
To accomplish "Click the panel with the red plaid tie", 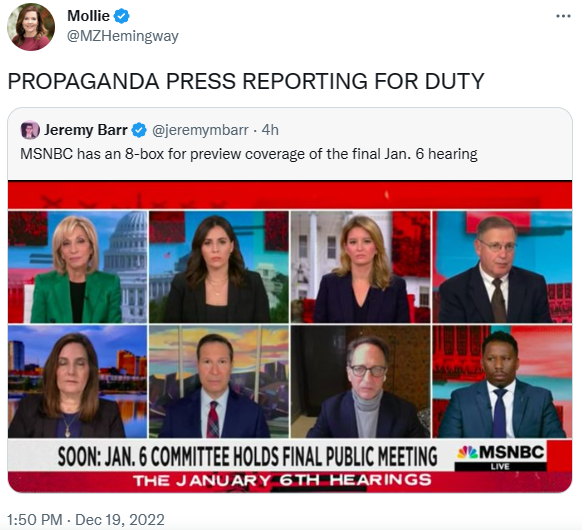I will (x=219, y=382).
